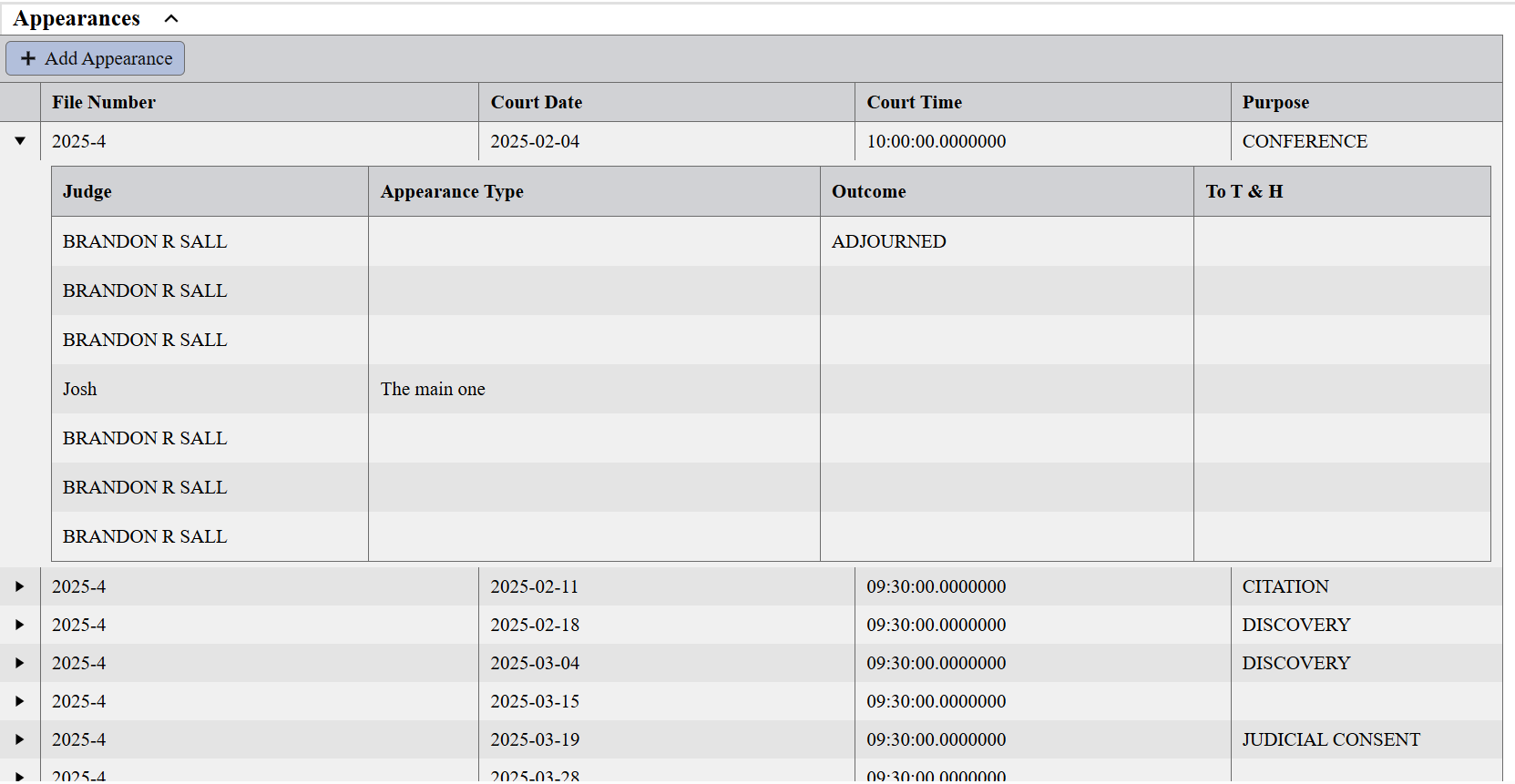Image resolution: width=1515 pixels, height=784 pixels.
Task: Expand the 2025-02-18 DISCOVERY row
Action: pyautogui.click(x=20, y=625)
